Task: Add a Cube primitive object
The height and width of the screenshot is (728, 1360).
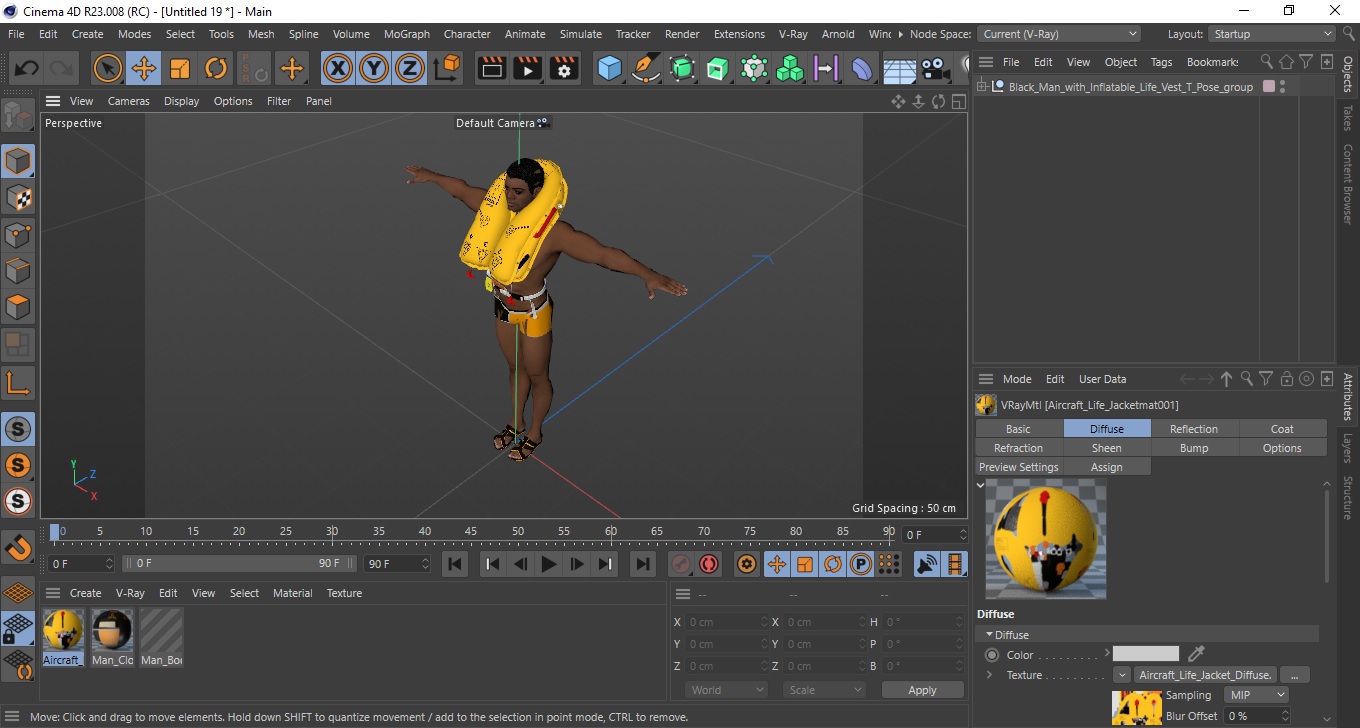Action: pyautogui.click(x=610, y=69)
